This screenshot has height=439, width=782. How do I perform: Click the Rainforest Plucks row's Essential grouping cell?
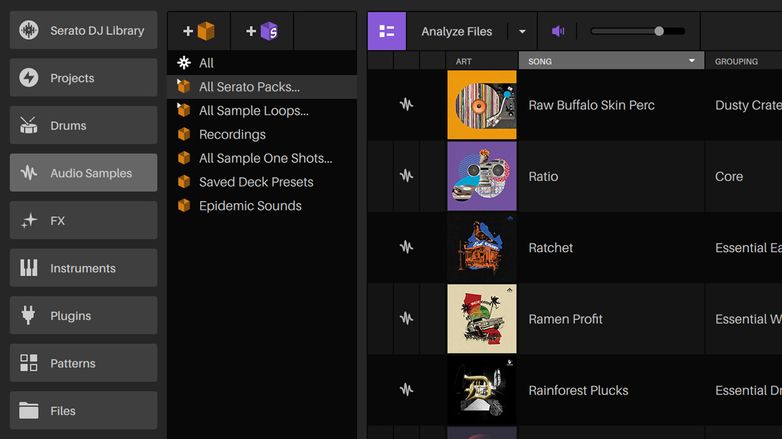744,390
